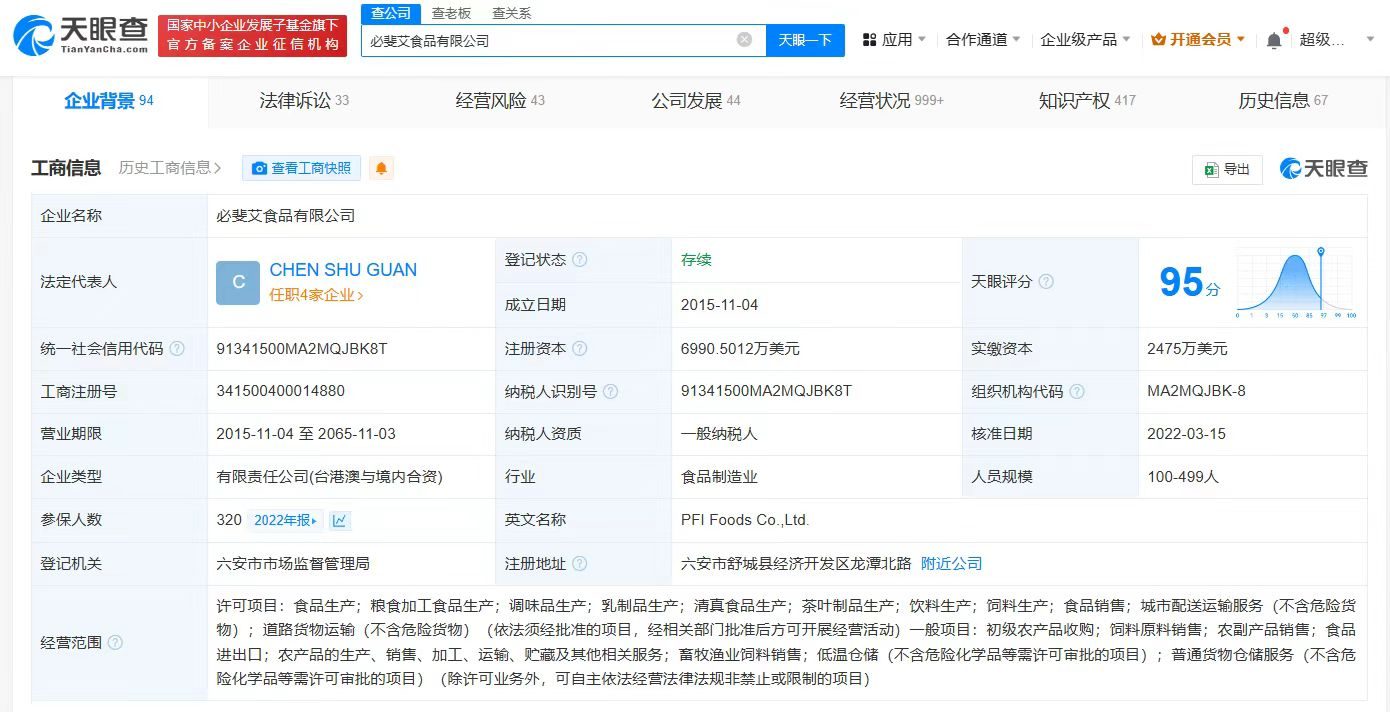Open the 任职4家企业 link
The width and height of the screenshot is (1390, 712).
pos(317,297)
